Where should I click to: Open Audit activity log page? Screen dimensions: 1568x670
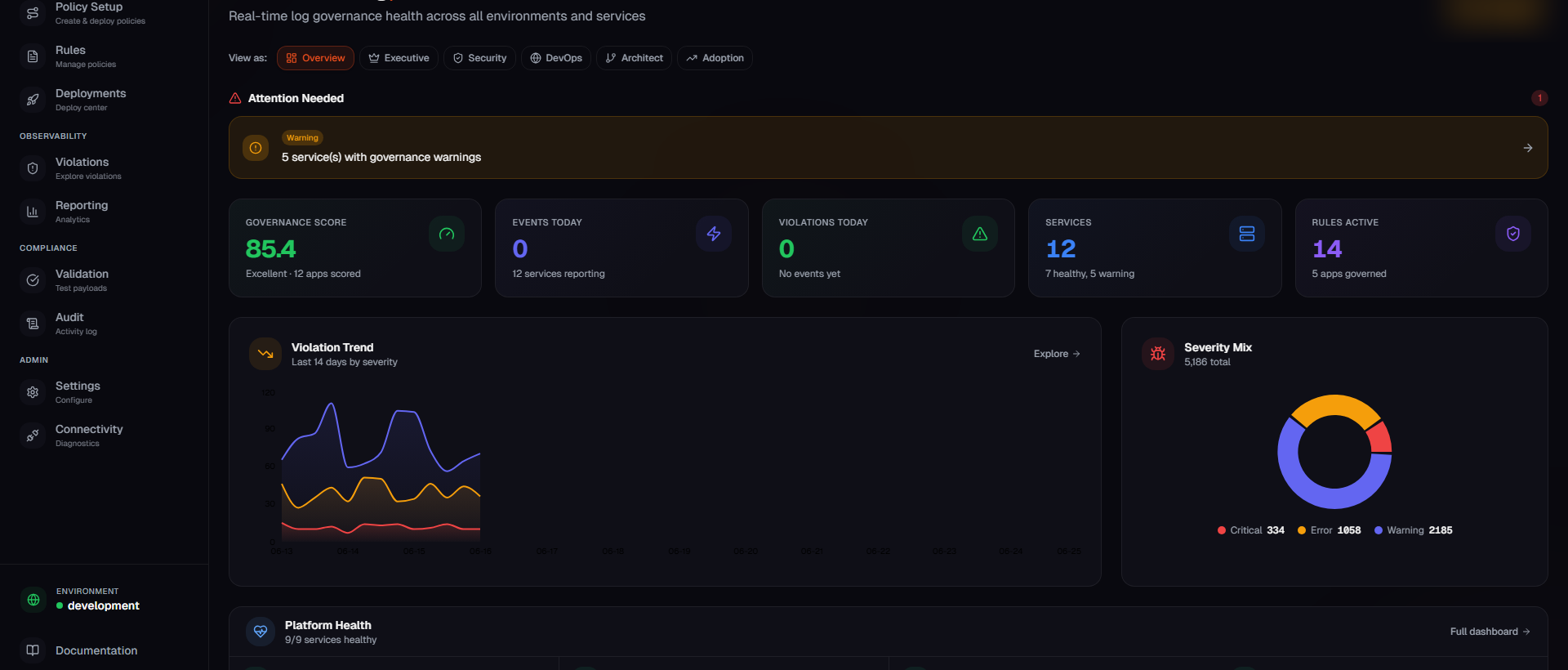[x=104, y=324]
